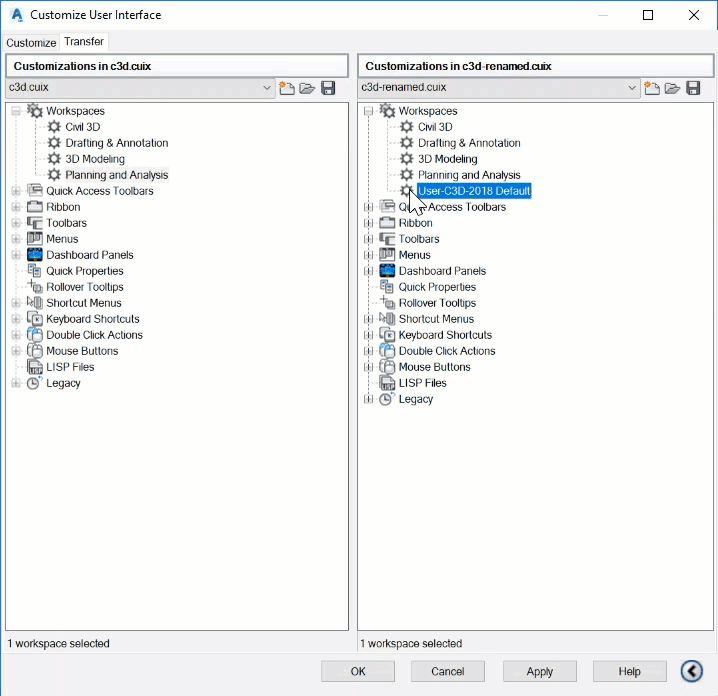Image resolution: width=718 pixels, height=696 pixels.
Task: Collapse Workspaces node in left tree
Action: coord(16,111)
